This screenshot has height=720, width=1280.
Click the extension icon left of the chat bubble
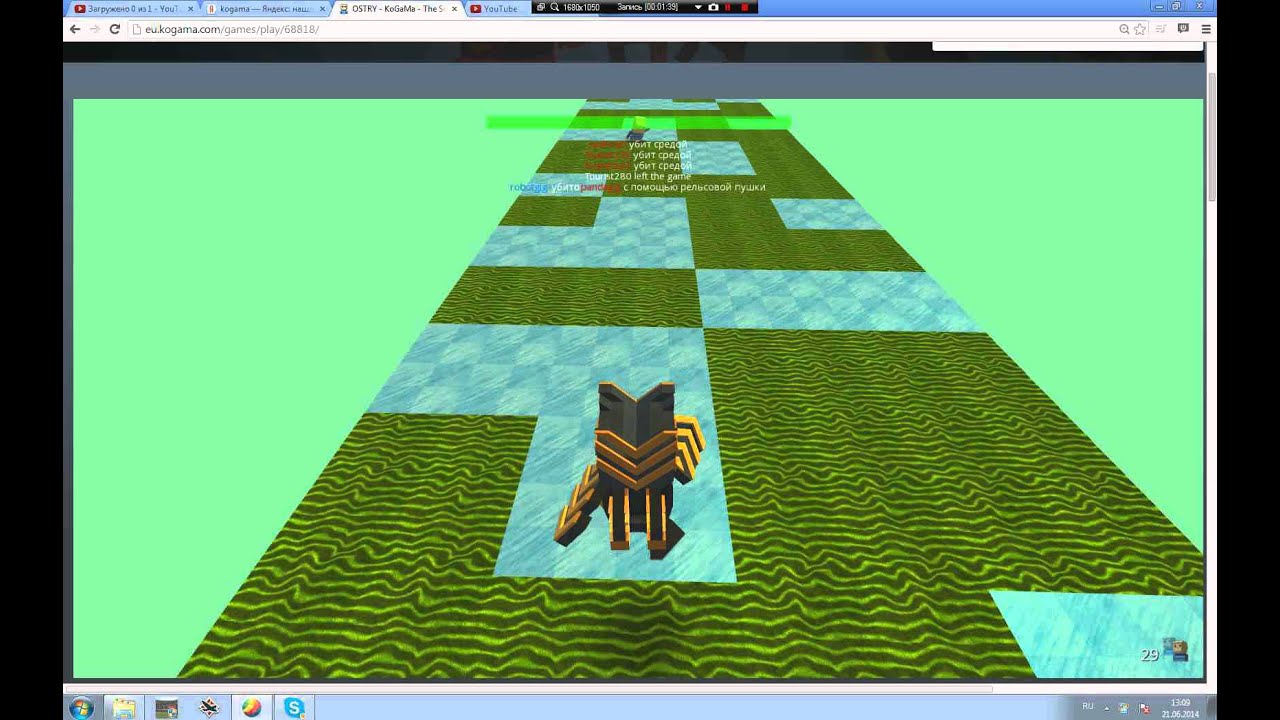pos(1162,29)
